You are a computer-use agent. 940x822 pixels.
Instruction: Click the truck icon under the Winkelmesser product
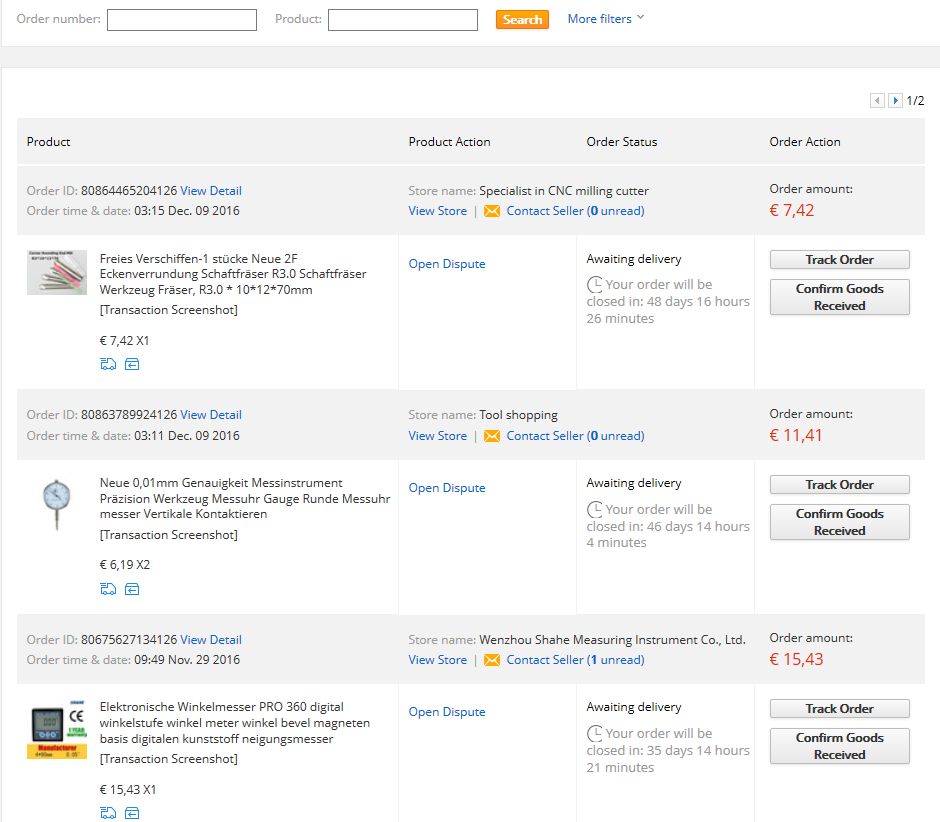pyautogui.click(x=108, y=813)
